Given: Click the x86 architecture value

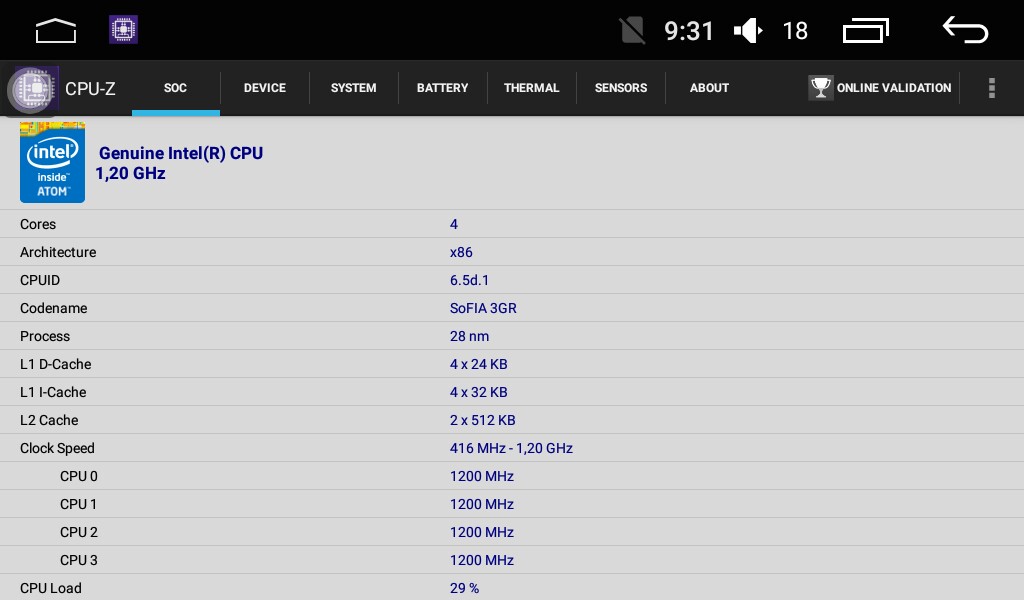Looking at the screenshot, I should pos(461,252).
